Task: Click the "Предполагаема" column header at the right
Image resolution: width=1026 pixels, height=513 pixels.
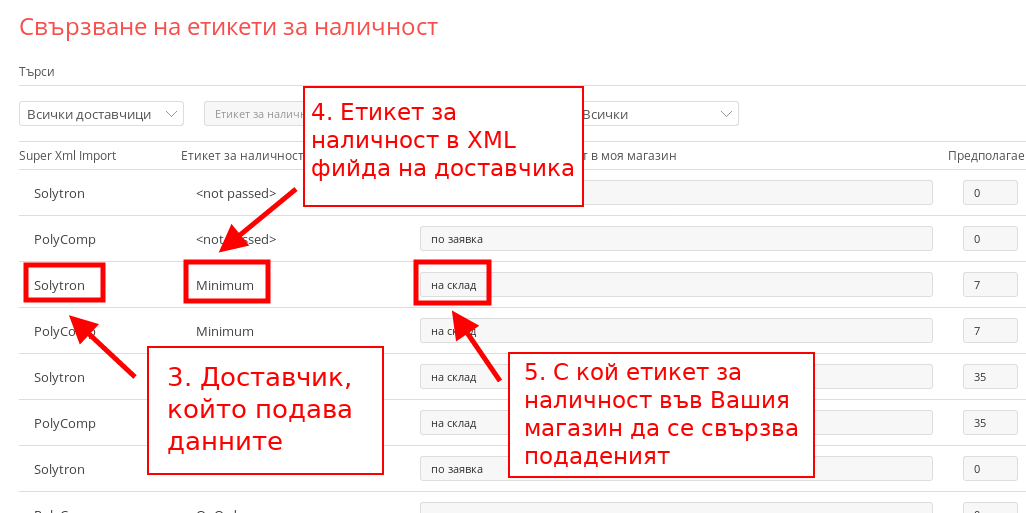Action: point(985,155)
